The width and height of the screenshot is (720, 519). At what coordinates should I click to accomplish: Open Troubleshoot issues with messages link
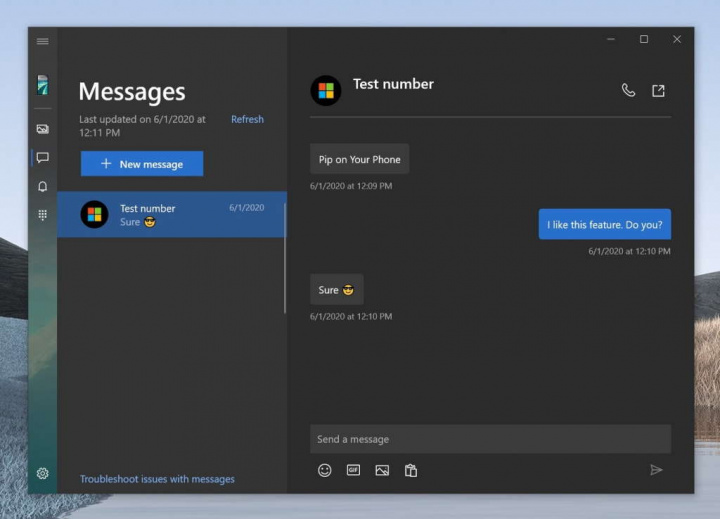157,479
